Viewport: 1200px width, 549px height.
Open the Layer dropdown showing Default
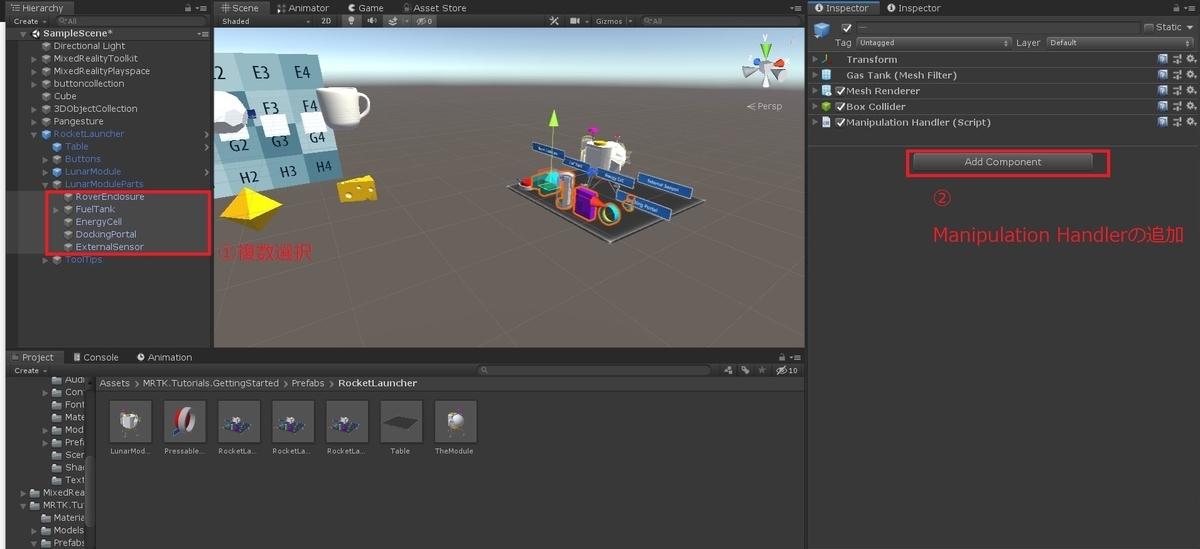click(1120, 43)
